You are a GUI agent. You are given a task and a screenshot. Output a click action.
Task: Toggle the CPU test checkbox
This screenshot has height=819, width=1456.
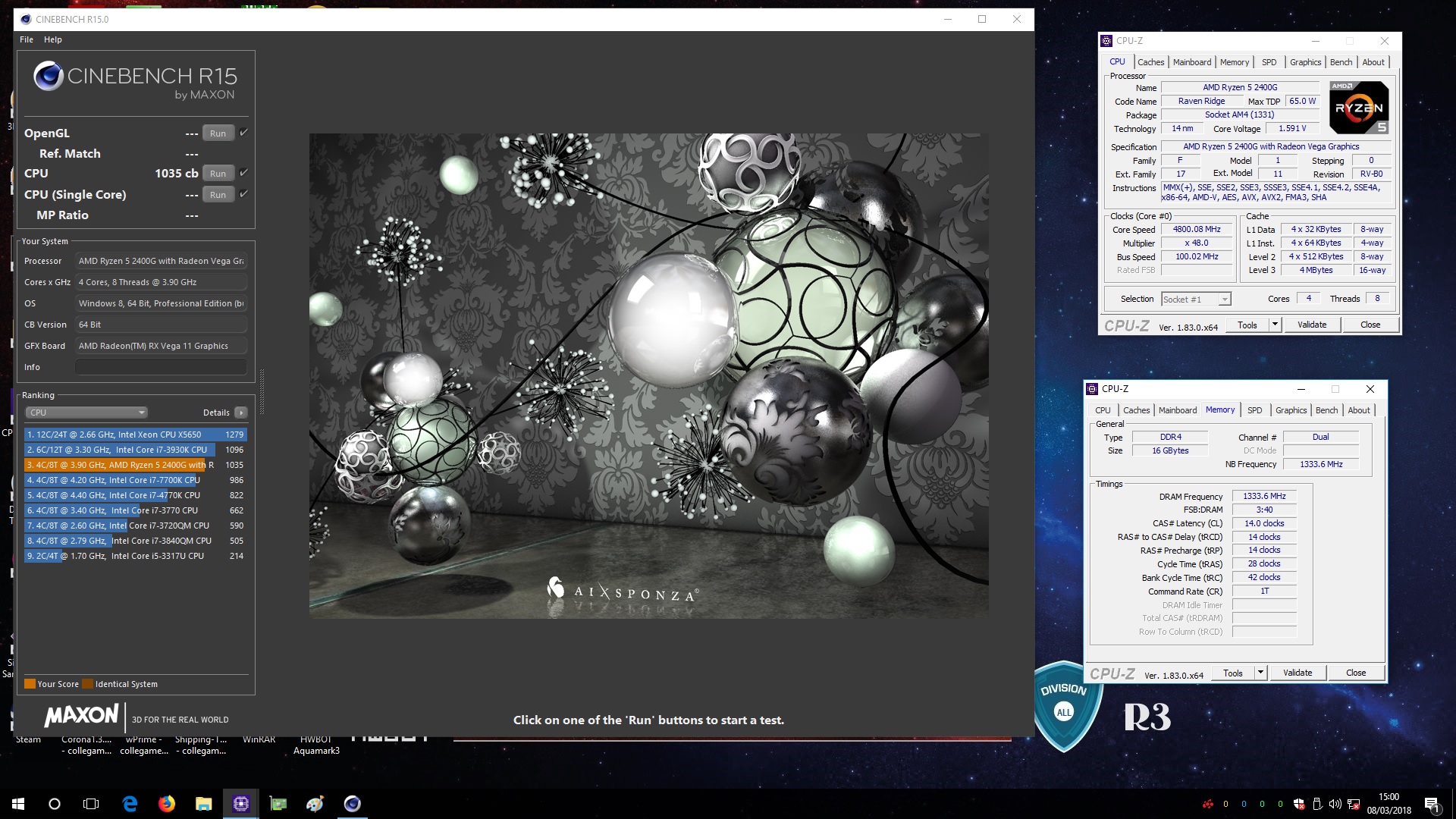point(243,173)
